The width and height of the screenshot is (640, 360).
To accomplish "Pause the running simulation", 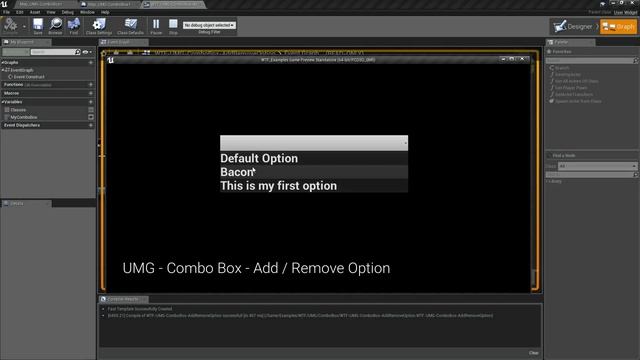I will (x=156, y=26).
